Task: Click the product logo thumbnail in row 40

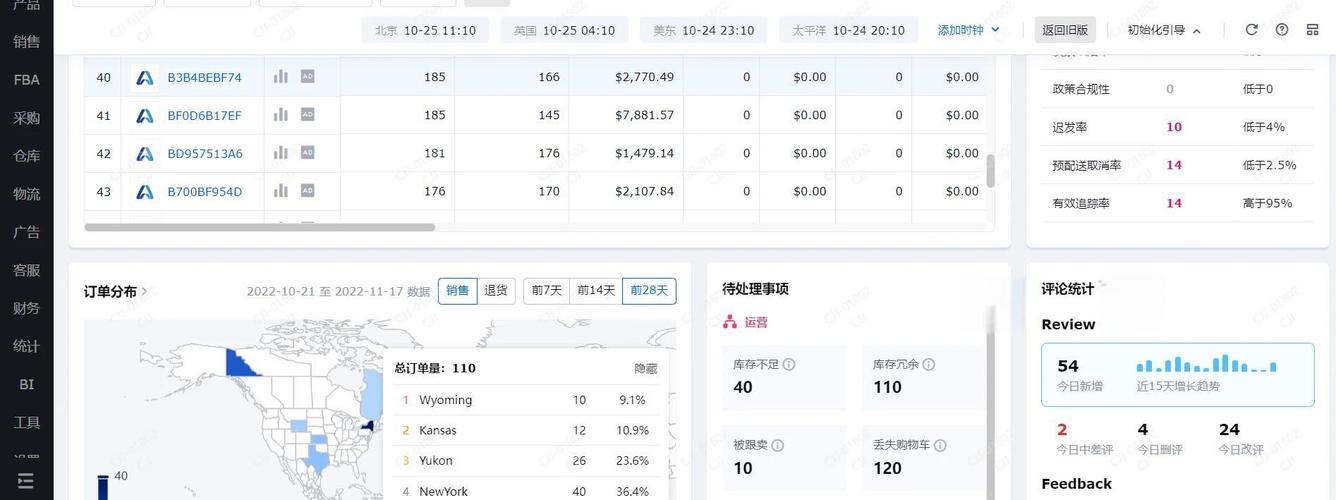Action: coord(145,77)
